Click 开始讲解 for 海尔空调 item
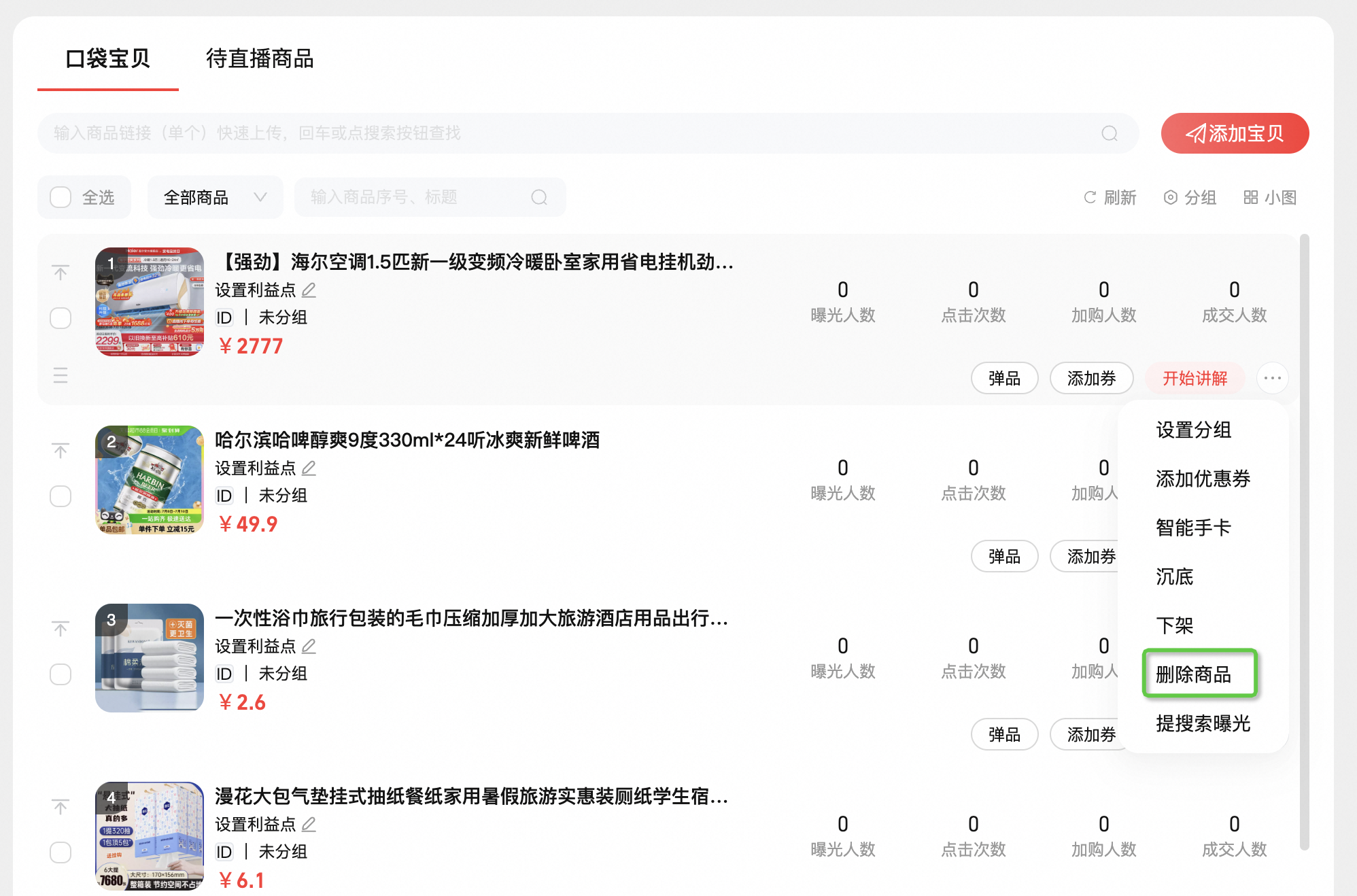This screenshot has width=1357, height=896. click(x=1195, y=378)
